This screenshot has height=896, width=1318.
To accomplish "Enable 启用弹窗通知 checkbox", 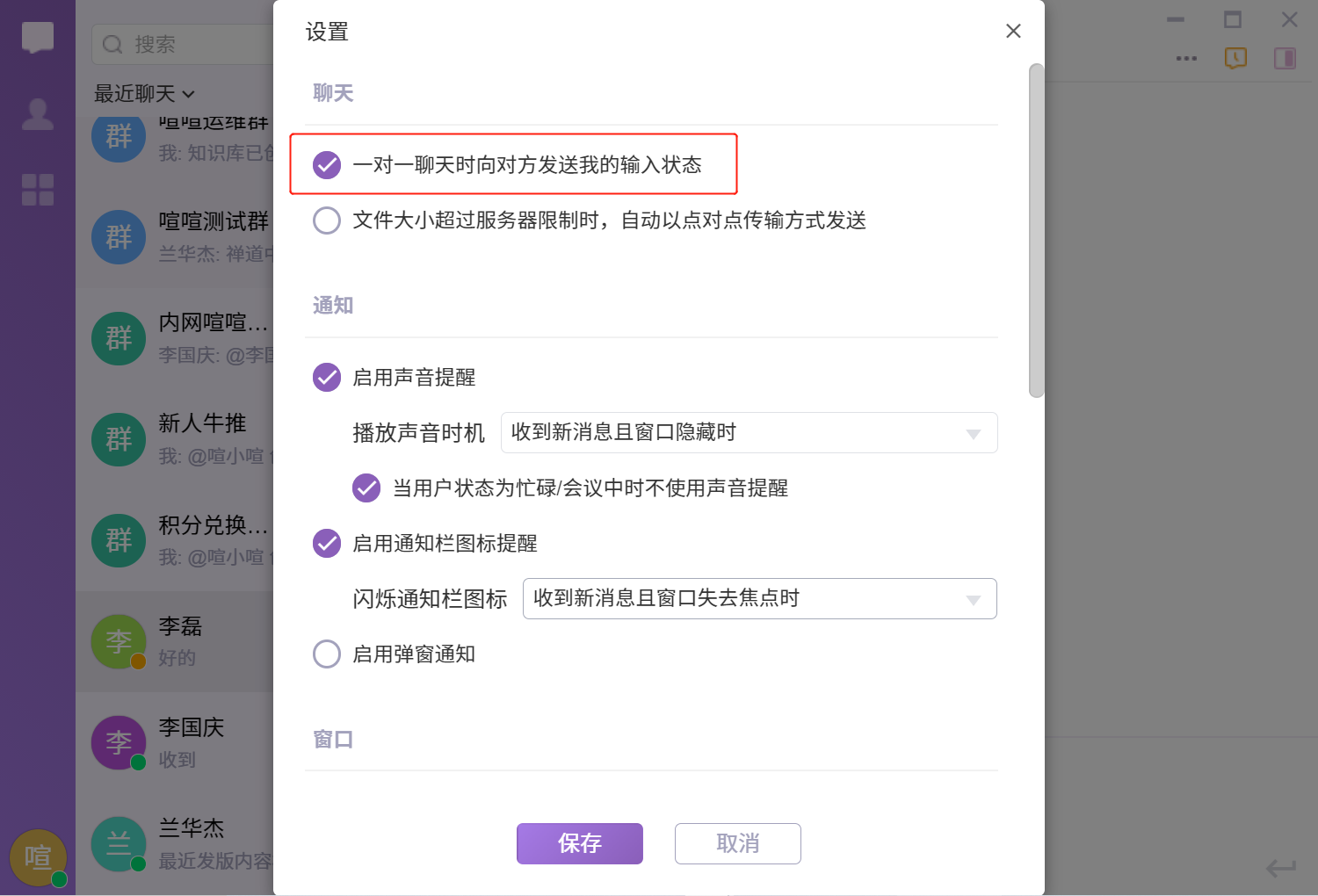I will [327, 654].
